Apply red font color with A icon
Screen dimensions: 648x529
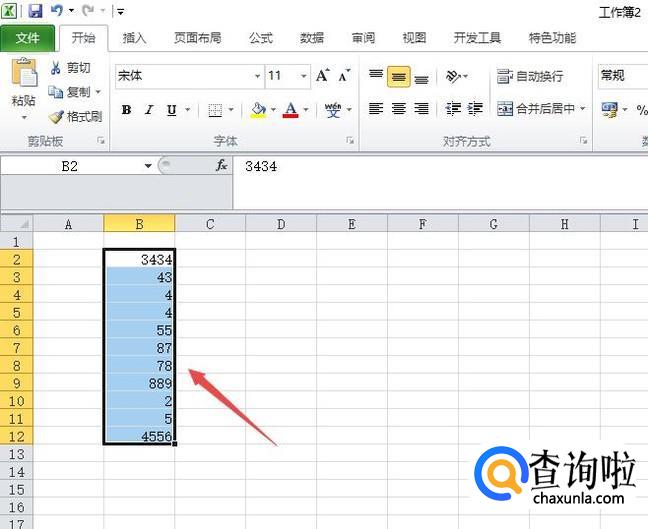click(x=291, y=110)
